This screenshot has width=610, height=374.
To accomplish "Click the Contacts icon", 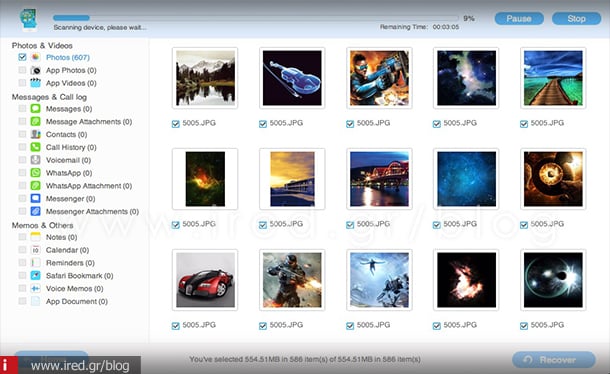I will pyautogui.click(x=35, y=134).
